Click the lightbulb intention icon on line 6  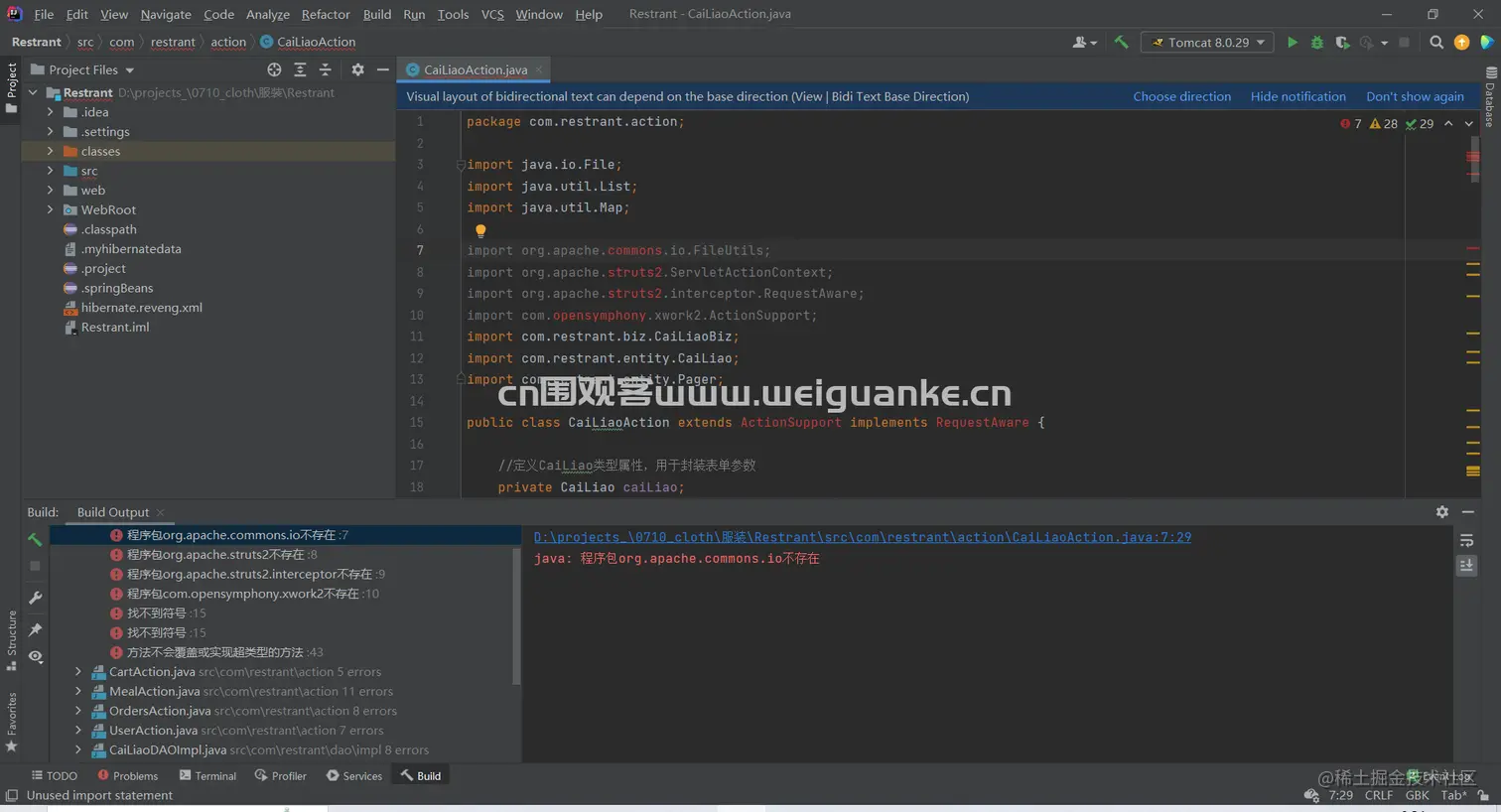click(480, 230)
